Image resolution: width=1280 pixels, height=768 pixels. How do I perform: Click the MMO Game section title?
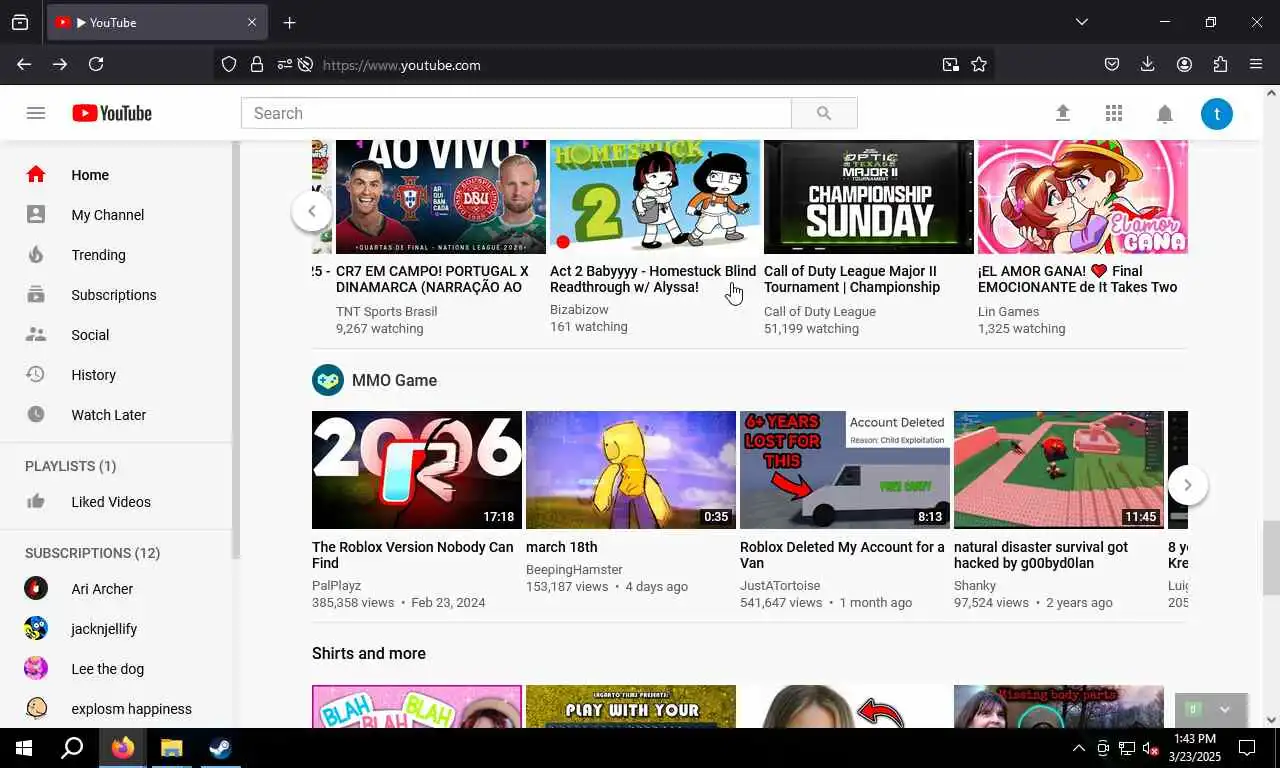click(394, 380)
